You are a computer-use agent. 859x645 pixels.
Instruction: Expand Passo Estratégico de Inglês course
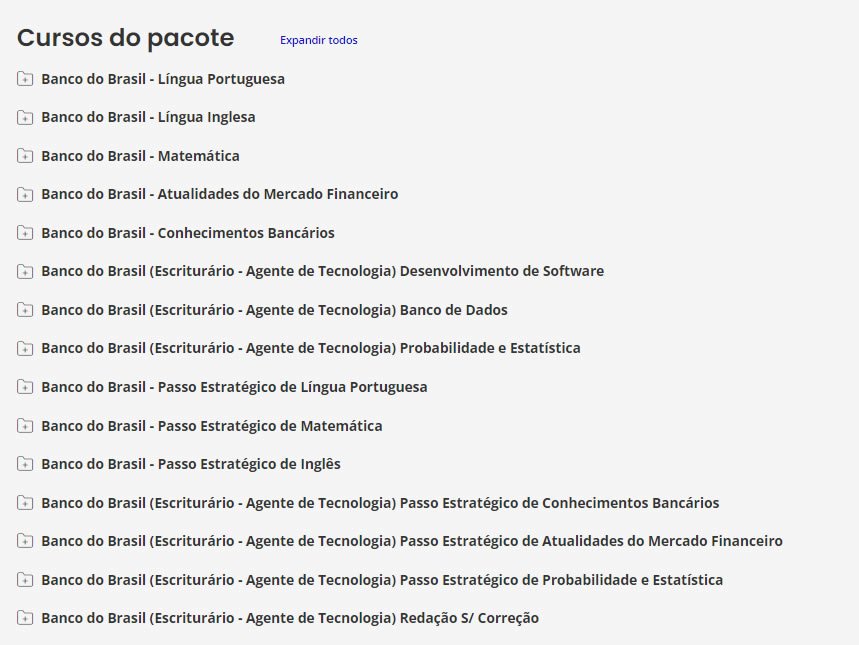[190, 464]
